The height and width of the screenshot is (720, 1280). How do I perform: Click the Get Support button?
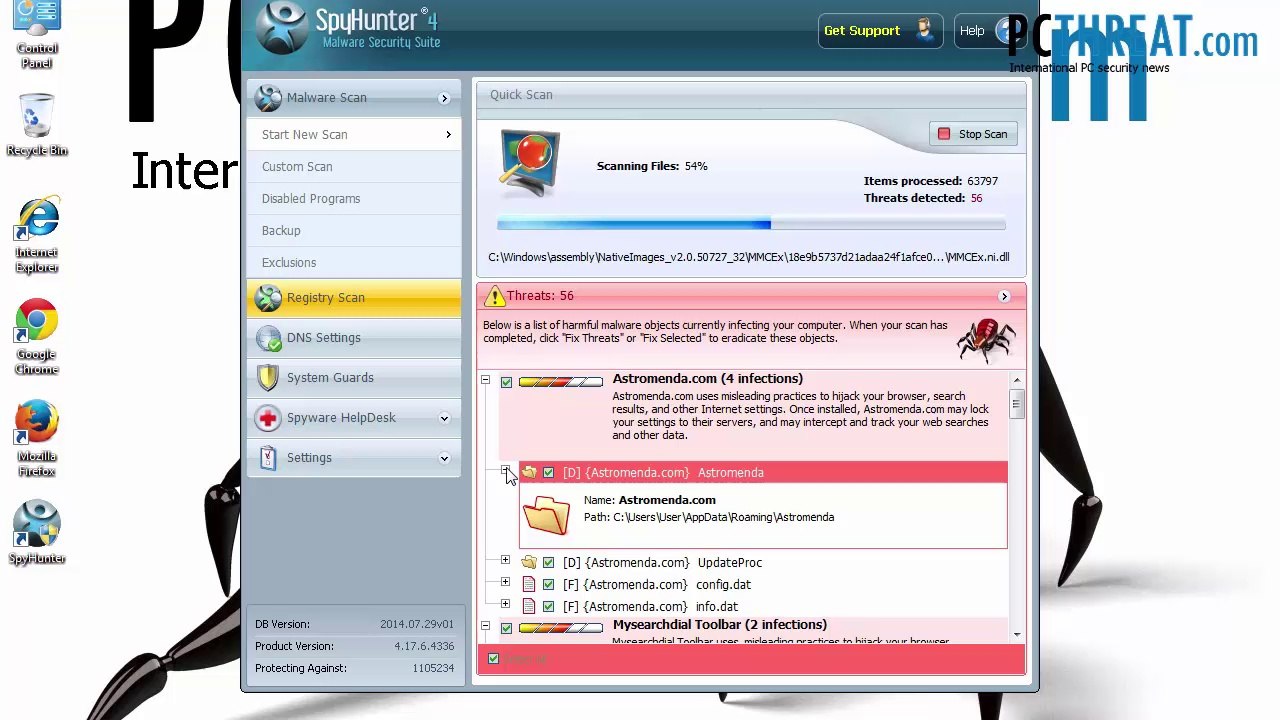(x=880, y=31)
